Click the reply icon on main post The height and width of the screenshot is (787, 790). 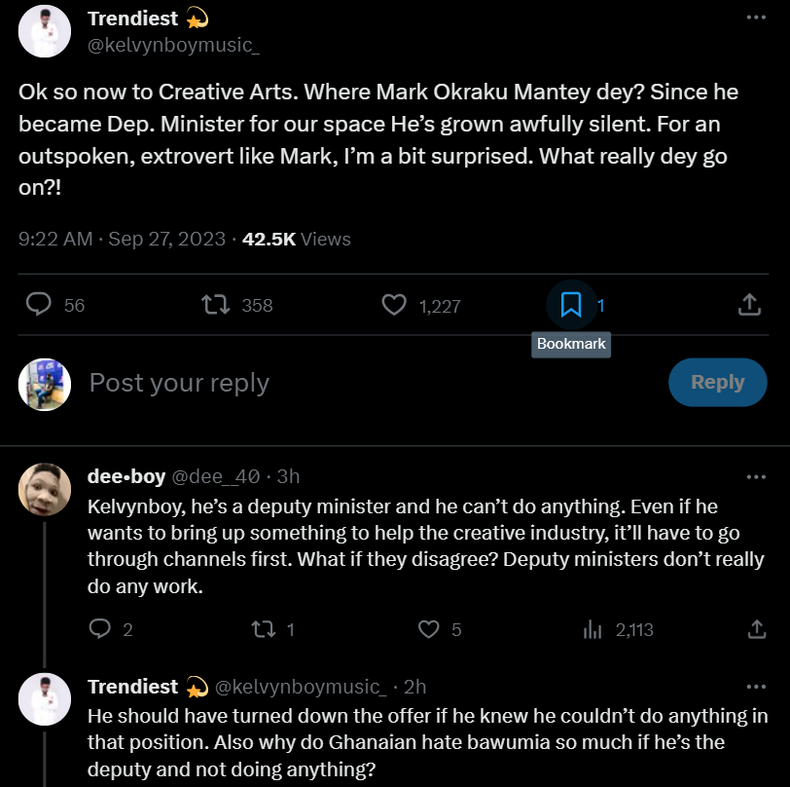point(38,304)
